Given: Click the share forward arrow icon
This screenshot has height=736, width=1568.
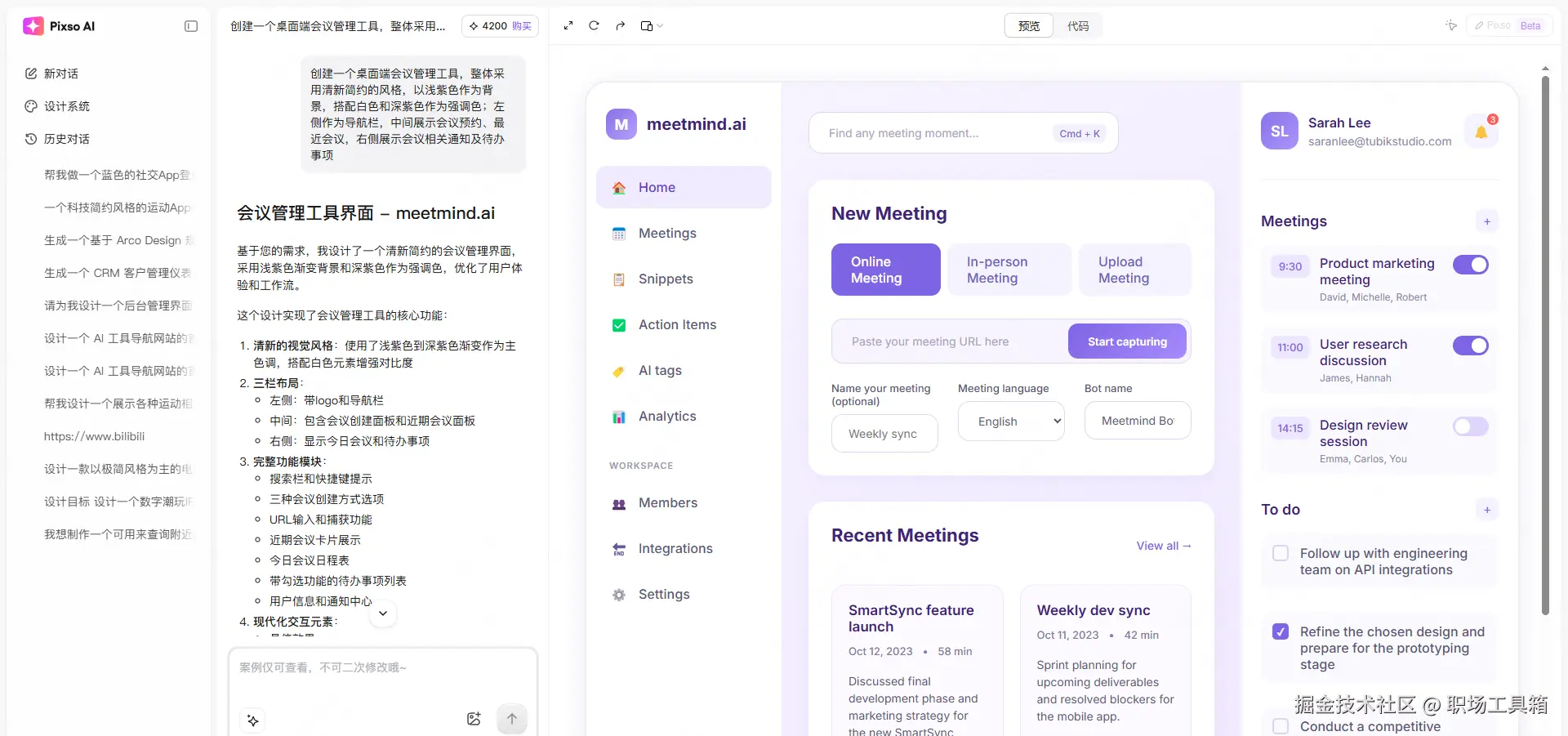Looking at the screenshot, I should click(621, 26).
